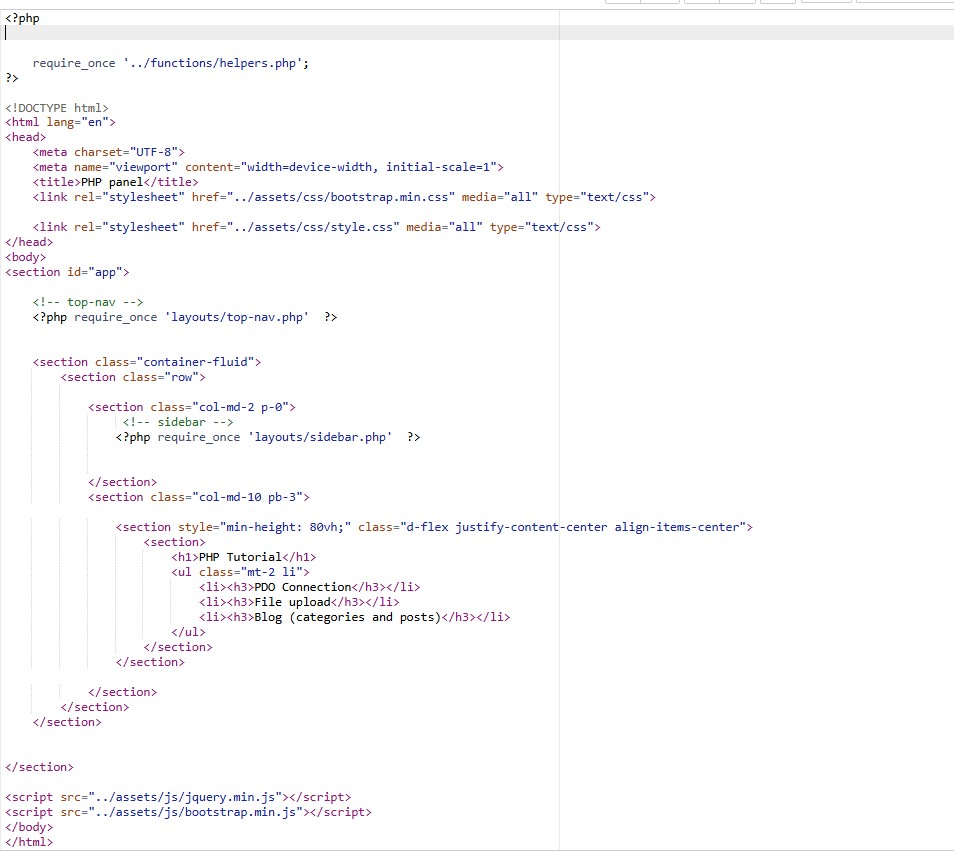Viewport: 954px width, 852px height.
Task: Place cursor in <title>PHP panel</title>
Action: [115, 182]
